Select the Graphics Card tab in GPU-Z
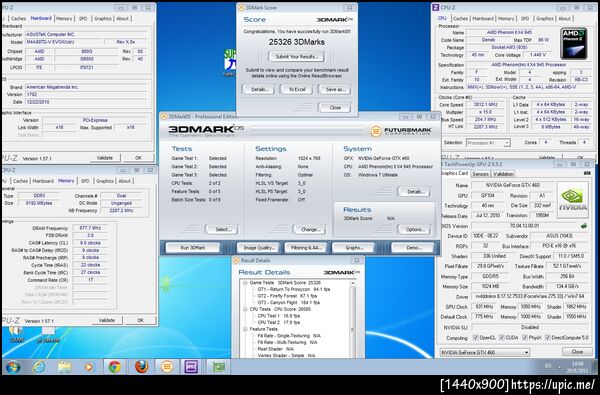600x395 pixels. [455, 173]
